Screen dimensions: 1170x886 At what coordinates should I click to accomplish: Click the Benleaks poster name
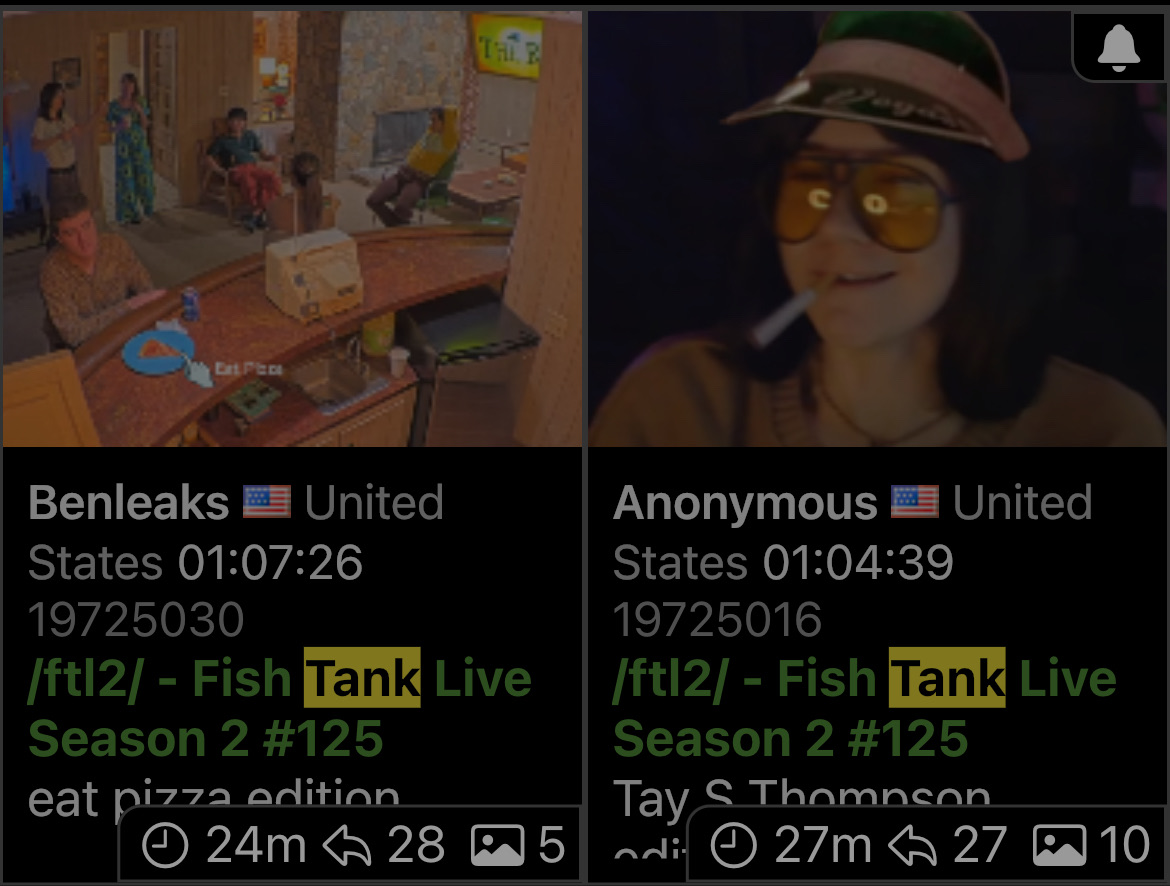tap(128, 502)
